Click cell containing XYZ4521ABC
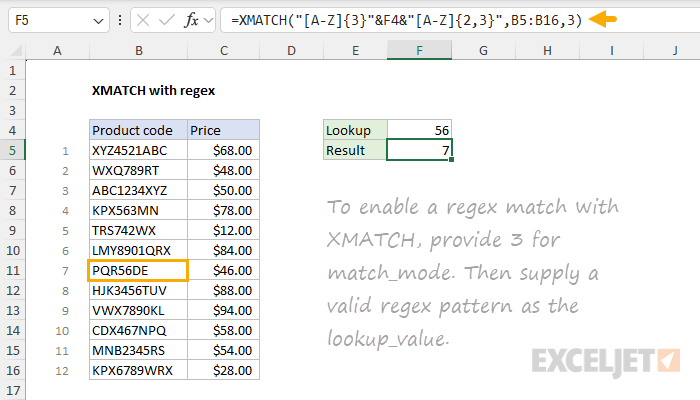Viewport: 700px width, 400px height. coord(138,150)
